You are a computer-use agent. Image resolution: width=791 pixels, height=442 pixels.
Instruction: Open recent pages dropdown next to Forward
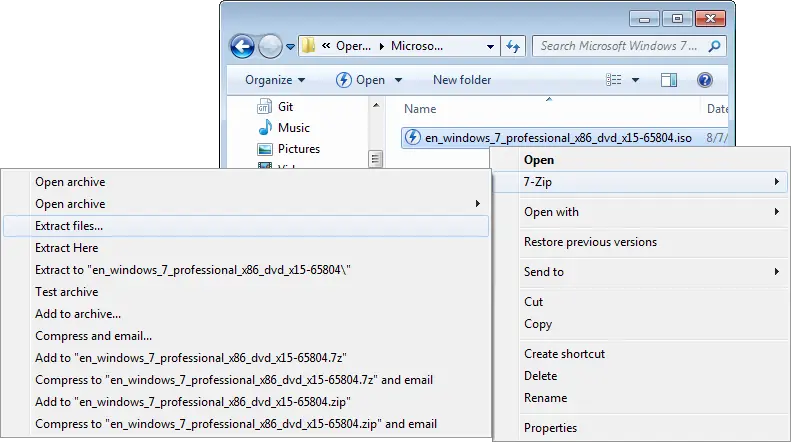point(291,47)
